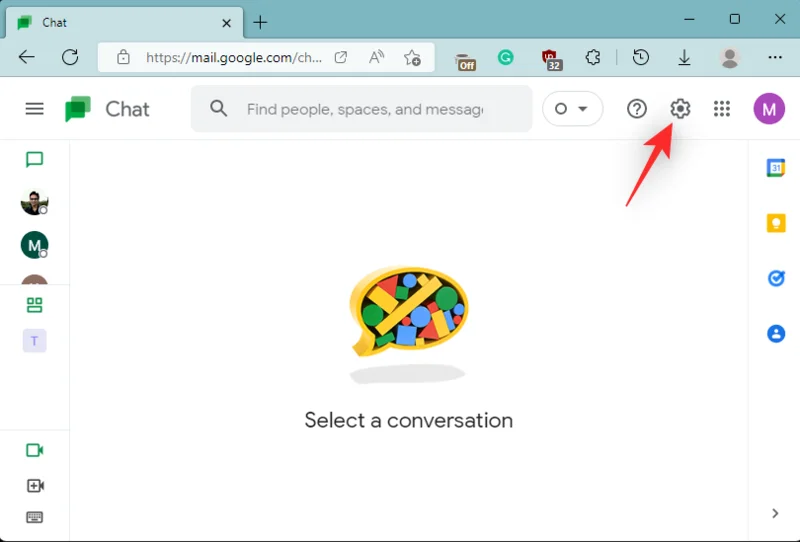
Task: Open the Chat section icon in sidebar
Action: 34,160
